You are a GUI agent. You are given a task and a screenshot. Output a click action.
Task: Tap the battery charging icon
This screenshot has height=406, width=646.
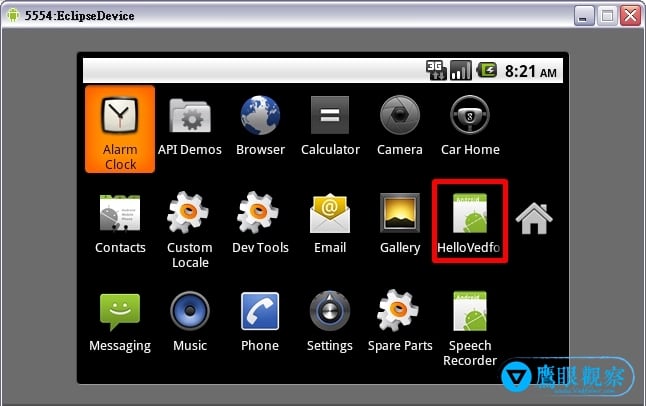pyautogui.click(x=487, y=70)
